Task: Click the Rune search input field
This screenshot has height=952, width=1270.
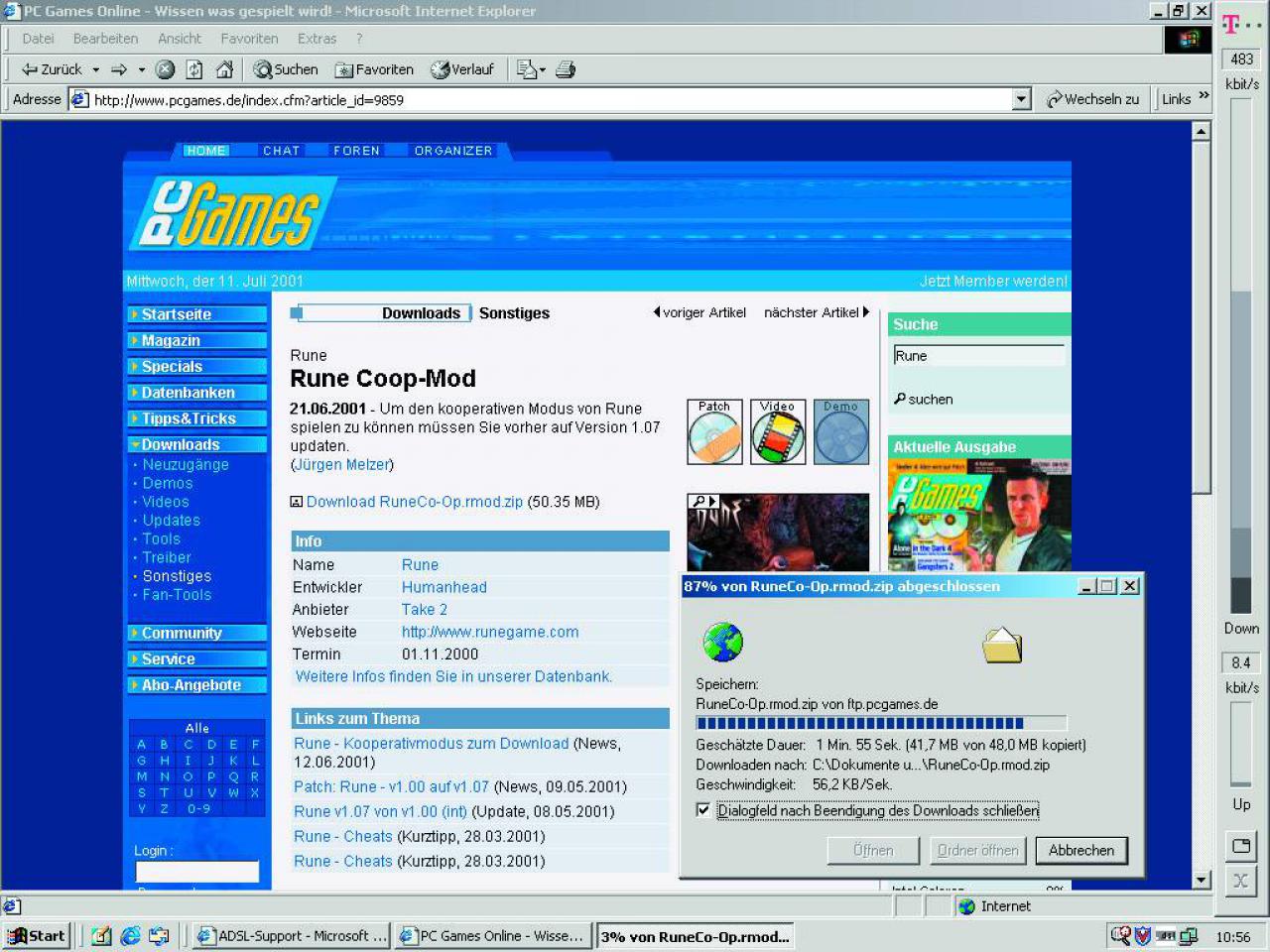Action: pos(978,356)
